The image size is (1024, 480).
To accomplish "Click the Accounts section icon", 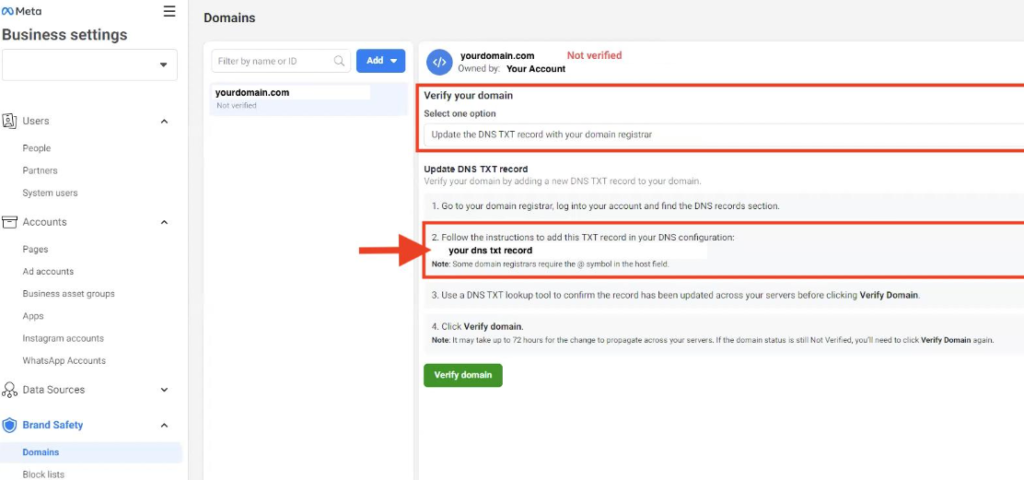I will [9, 222].
